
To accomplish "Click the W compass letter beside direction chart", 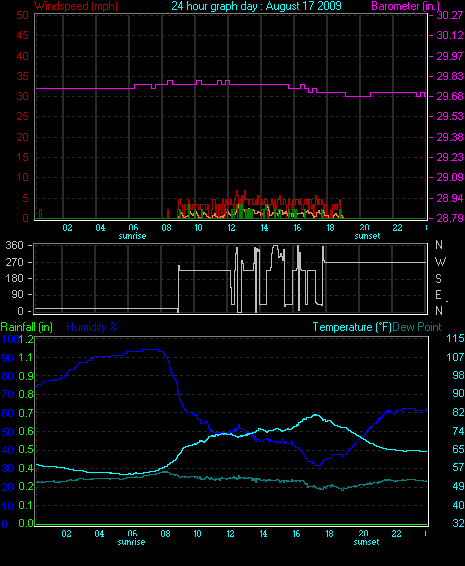I will coord(440,261).
